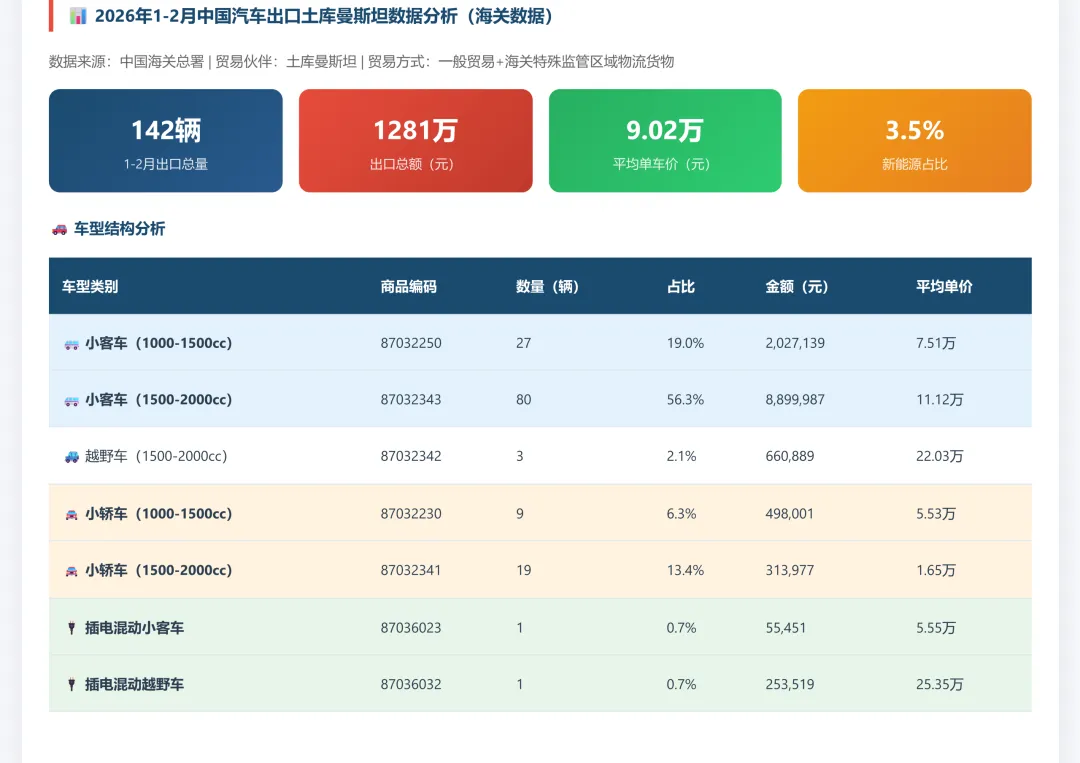This screenshot has height=763, width=1080.
Task: Click the sedan icon in the 小轿车（1000-1500cc）row
Action: (70, 513)
